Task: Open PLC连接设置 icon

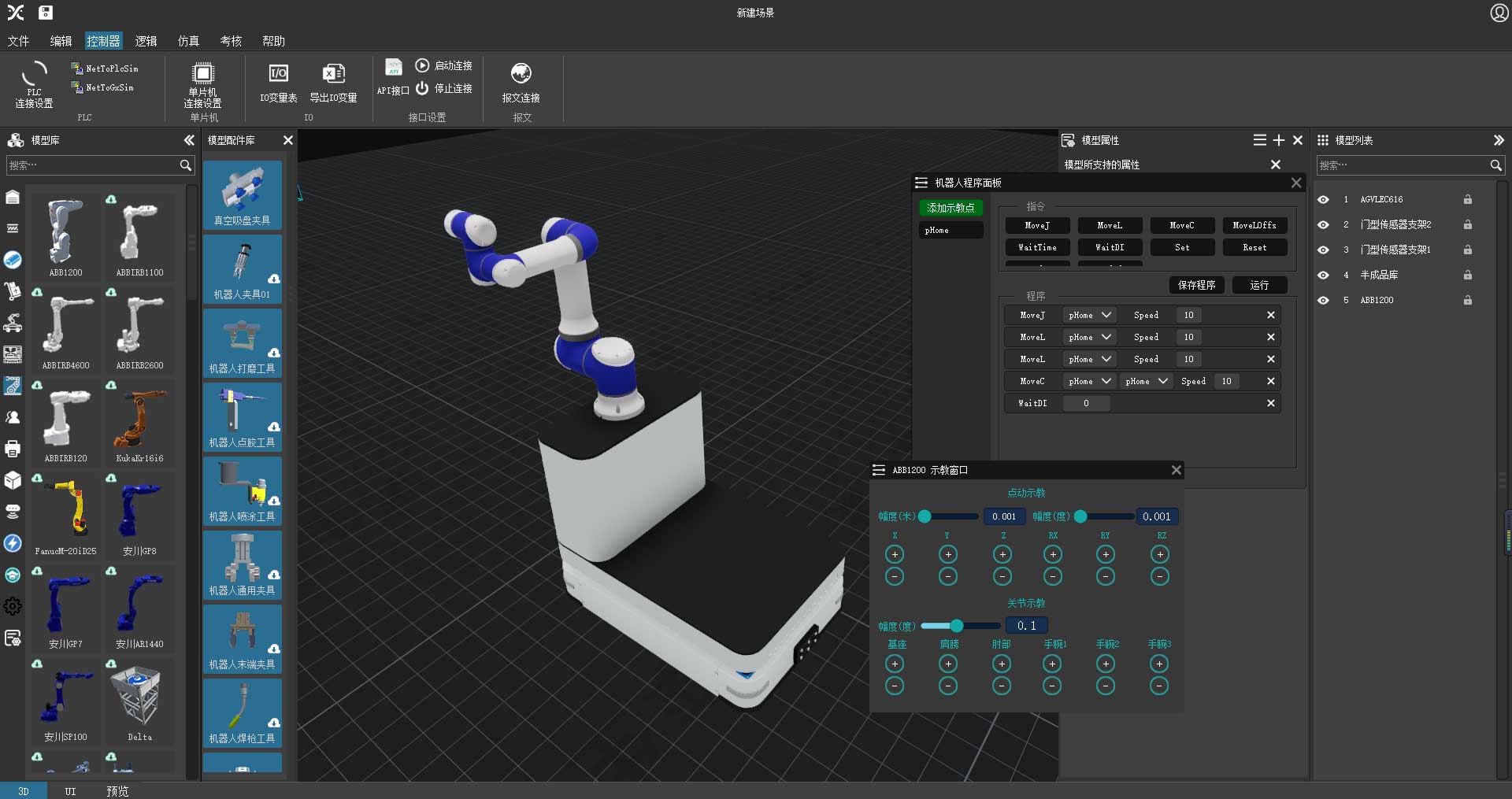Action: (34, 84)
